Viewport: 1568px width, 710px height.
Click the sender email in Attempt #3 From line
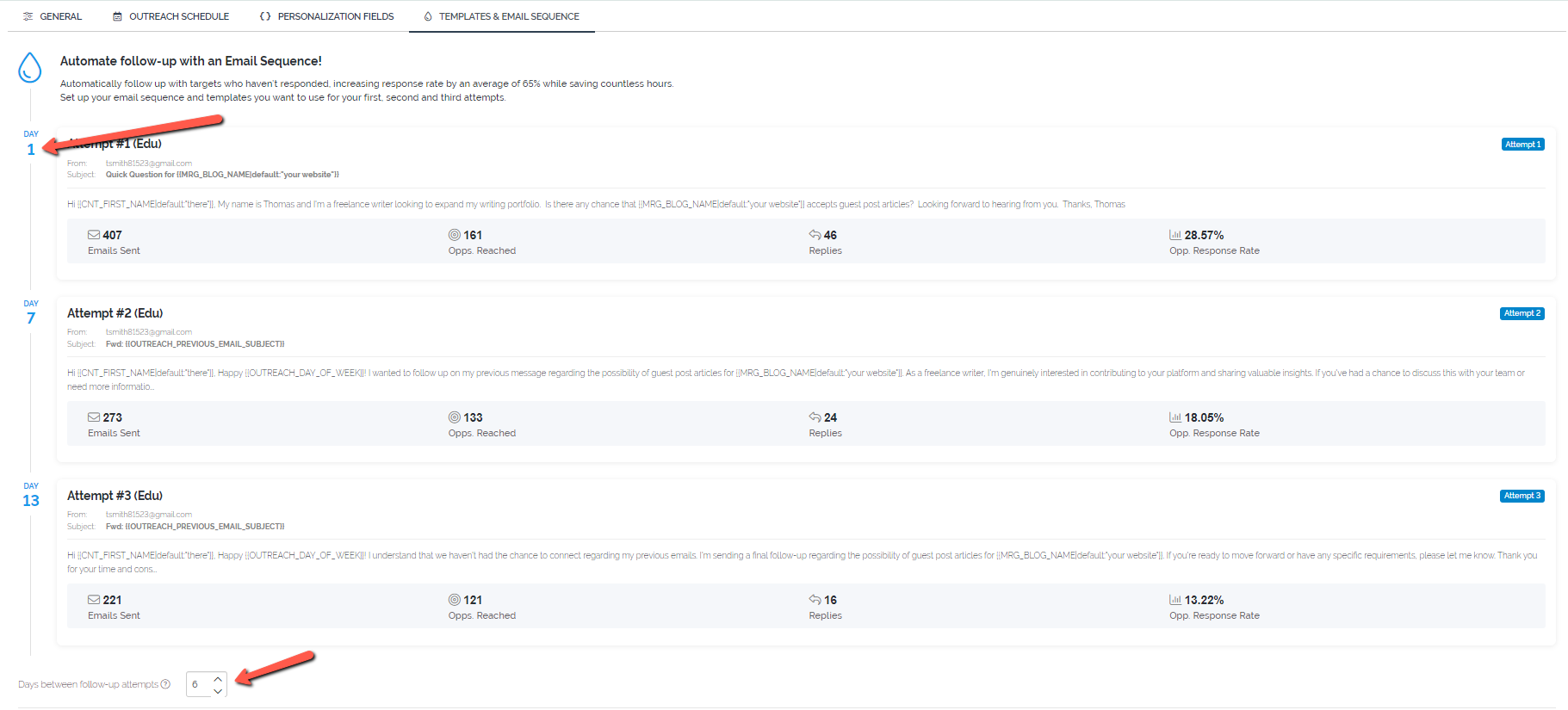149,515
